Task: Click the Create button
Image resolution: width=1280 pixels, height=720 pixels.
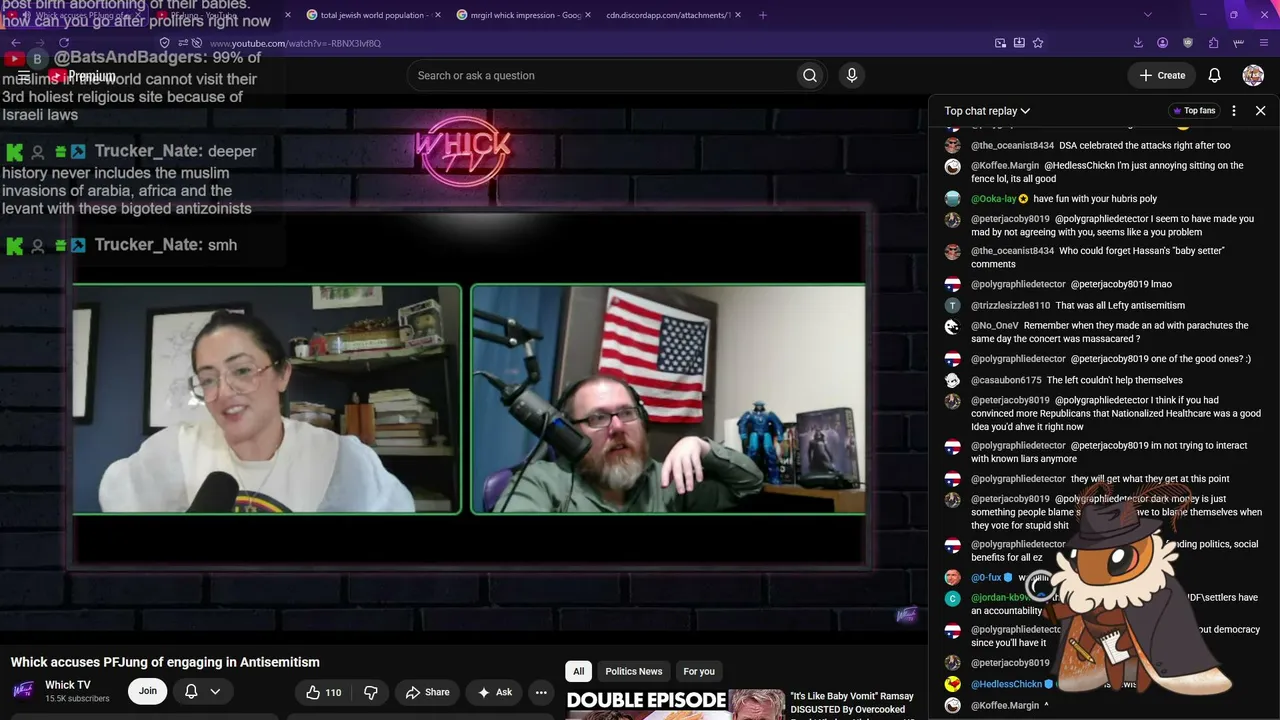Action: click(x=1162, y=75)
